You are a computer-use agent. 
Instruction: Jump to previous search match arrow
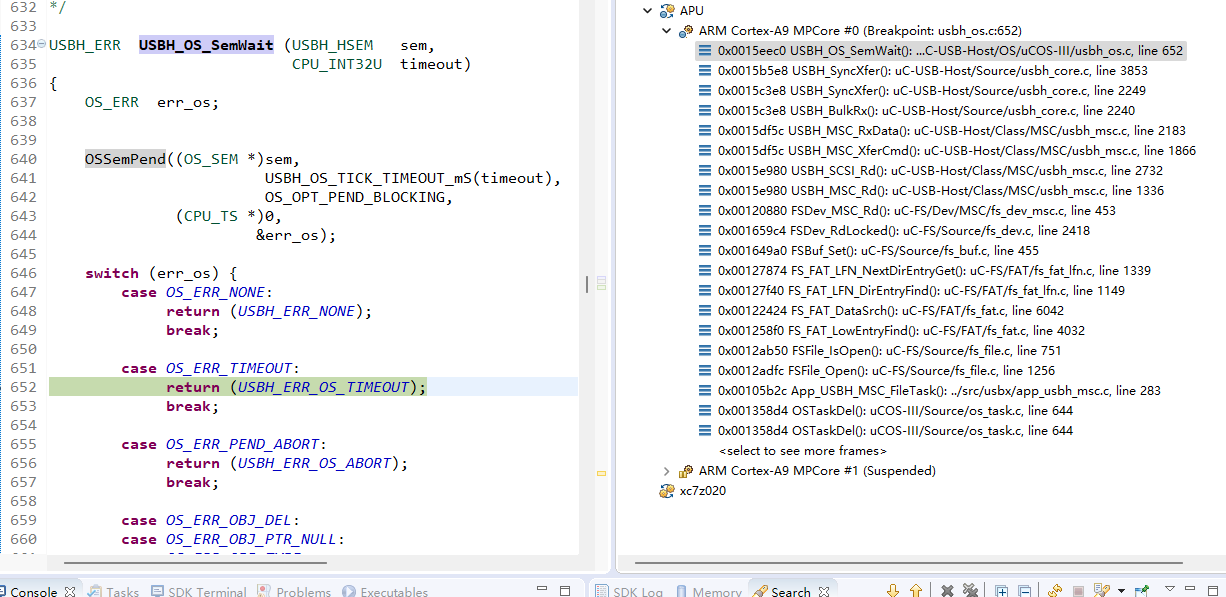[916, 591]
